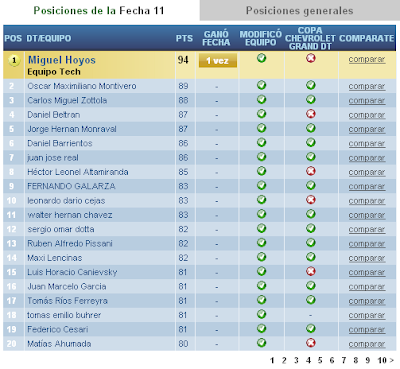The width and height of the screenshot is (400, 369).
Task: Click leonardo dario cejas's red cross icon
Action: [x=311, y=200]
